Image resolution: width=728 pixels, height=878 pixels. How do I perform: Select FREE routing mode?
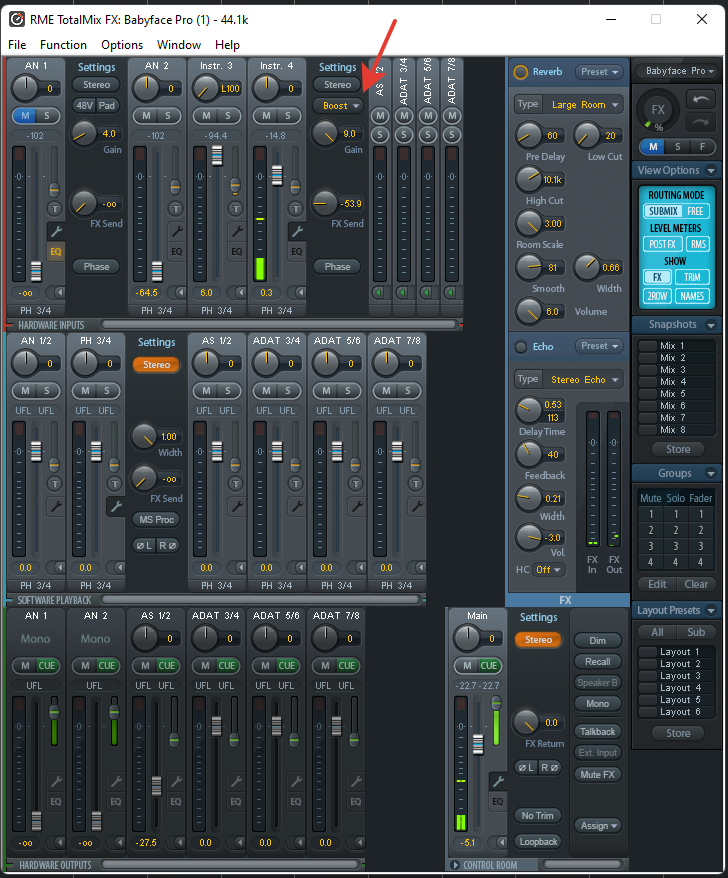(x=695, y=211)
